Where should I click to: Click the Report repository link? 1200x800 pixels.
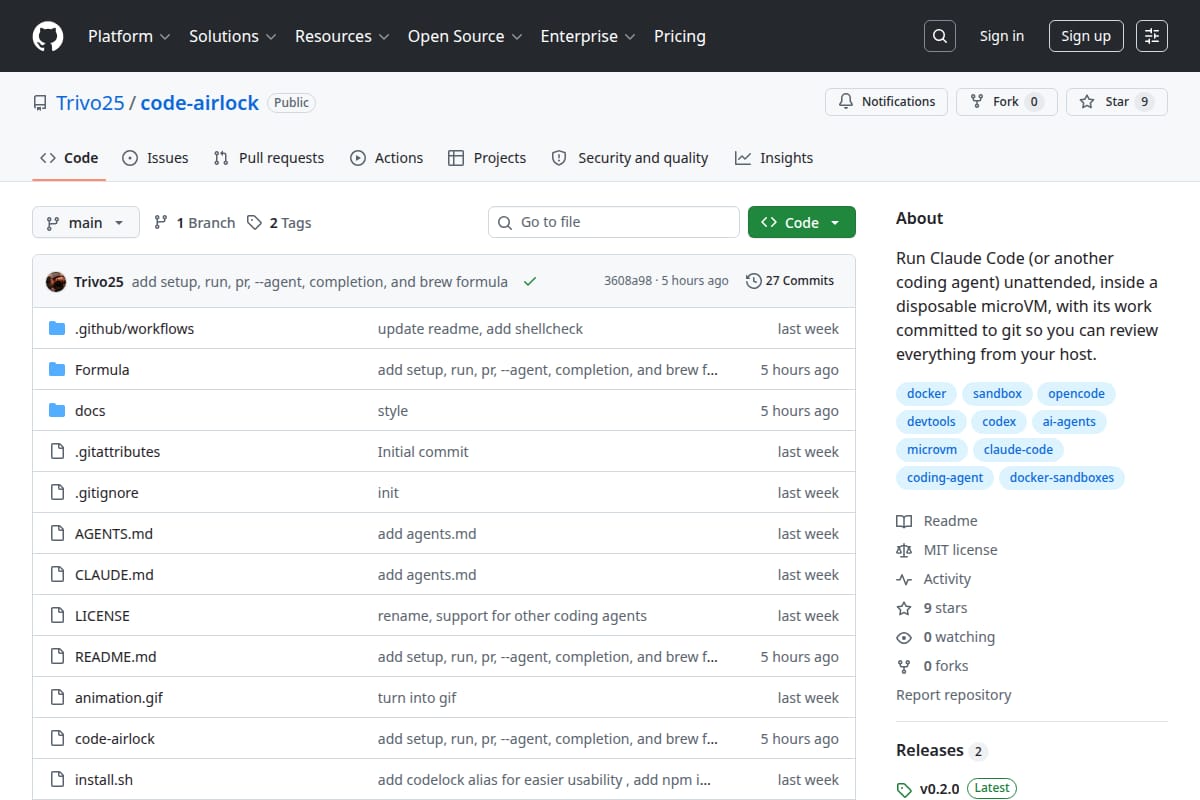(x=953, y=695)
